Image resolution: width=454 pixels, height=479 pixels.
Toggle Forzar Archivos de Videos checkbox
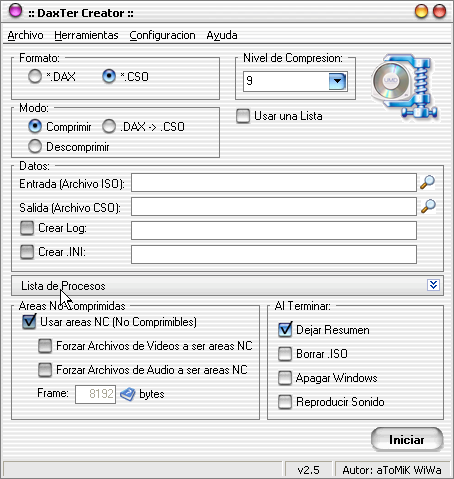pos(45,346)
